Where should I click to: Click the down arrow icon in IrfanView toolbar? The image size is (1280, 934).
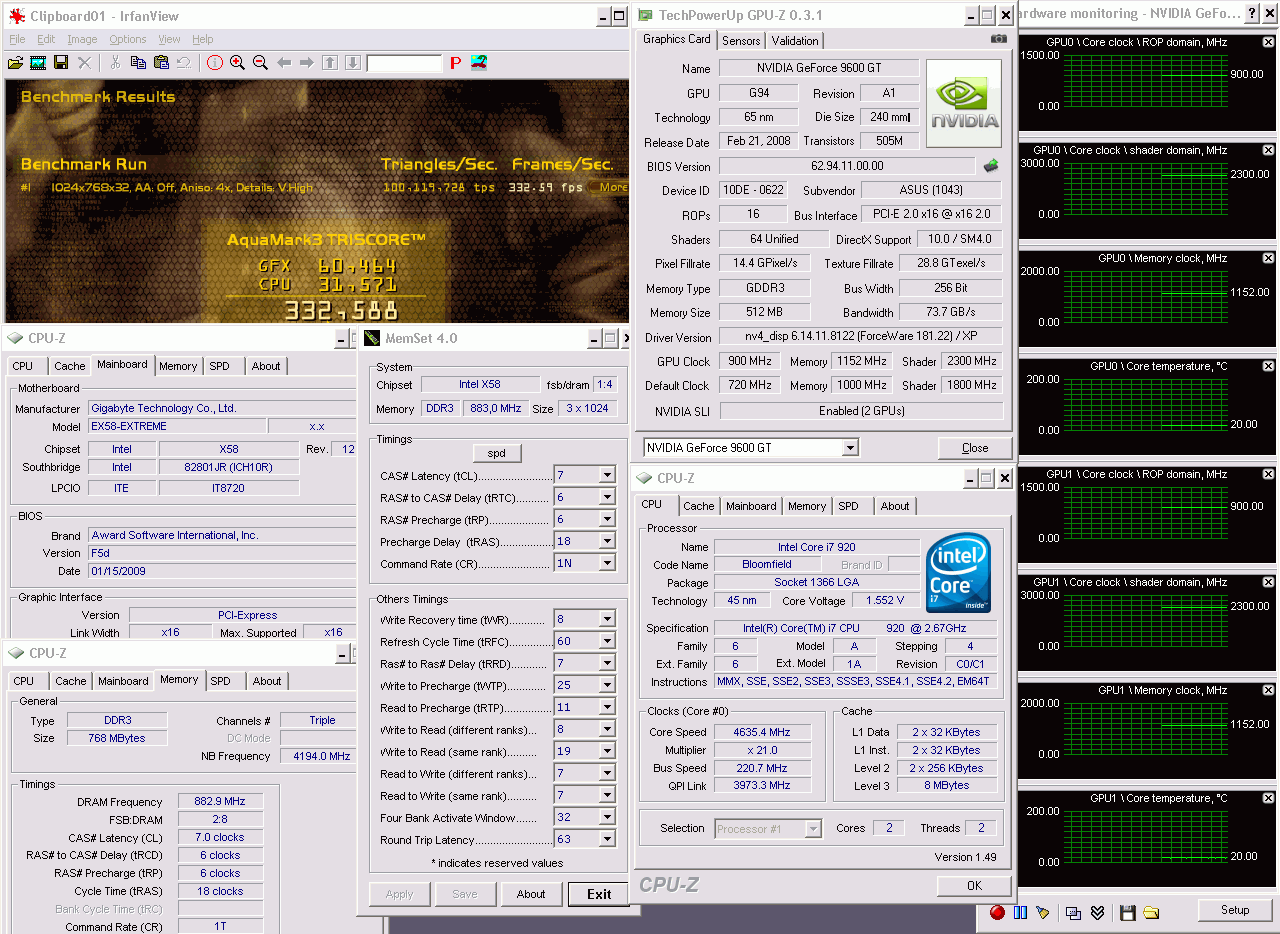tap(353, 62)
